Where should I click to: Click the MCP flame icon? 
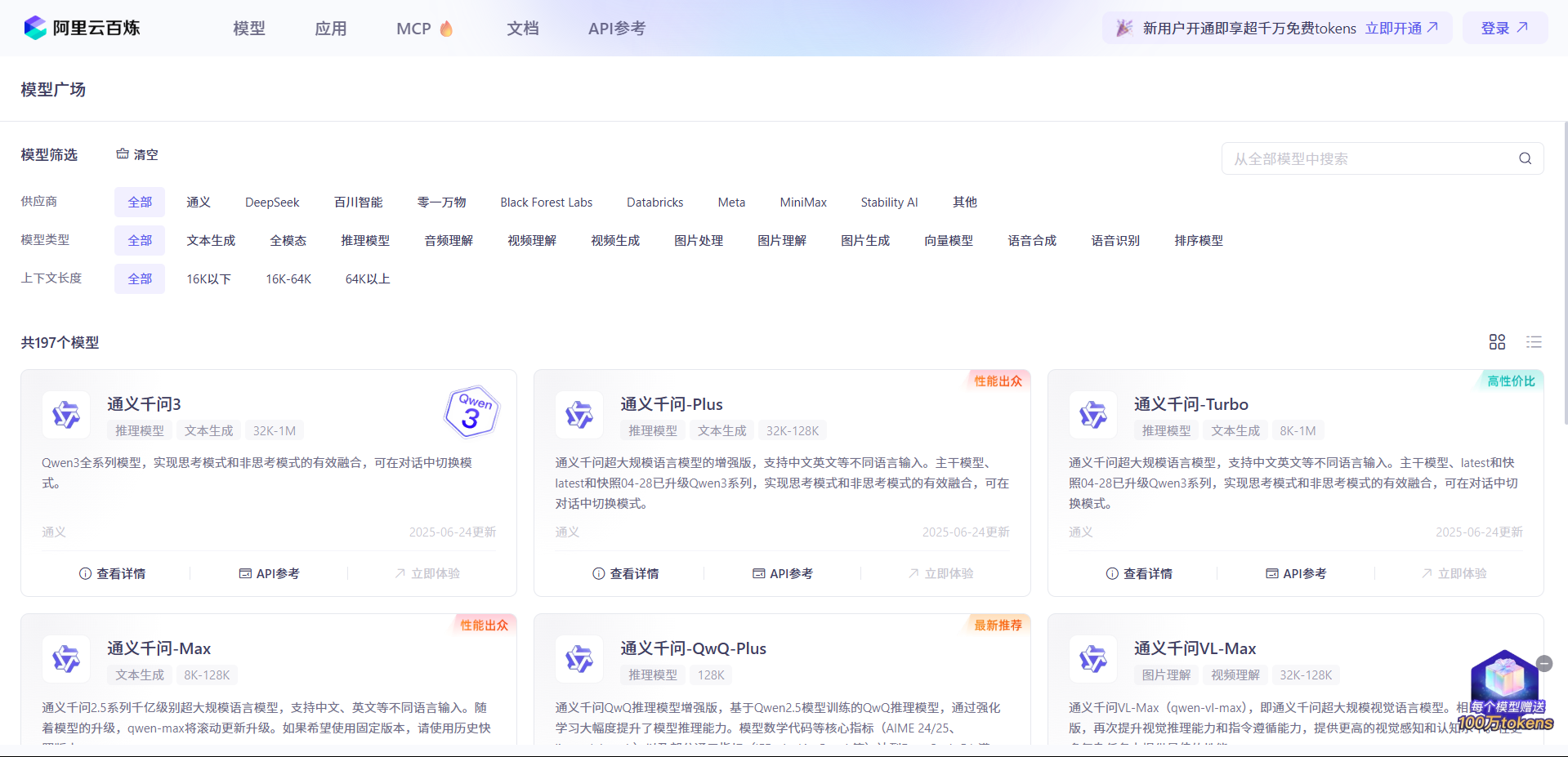point(446,29)
